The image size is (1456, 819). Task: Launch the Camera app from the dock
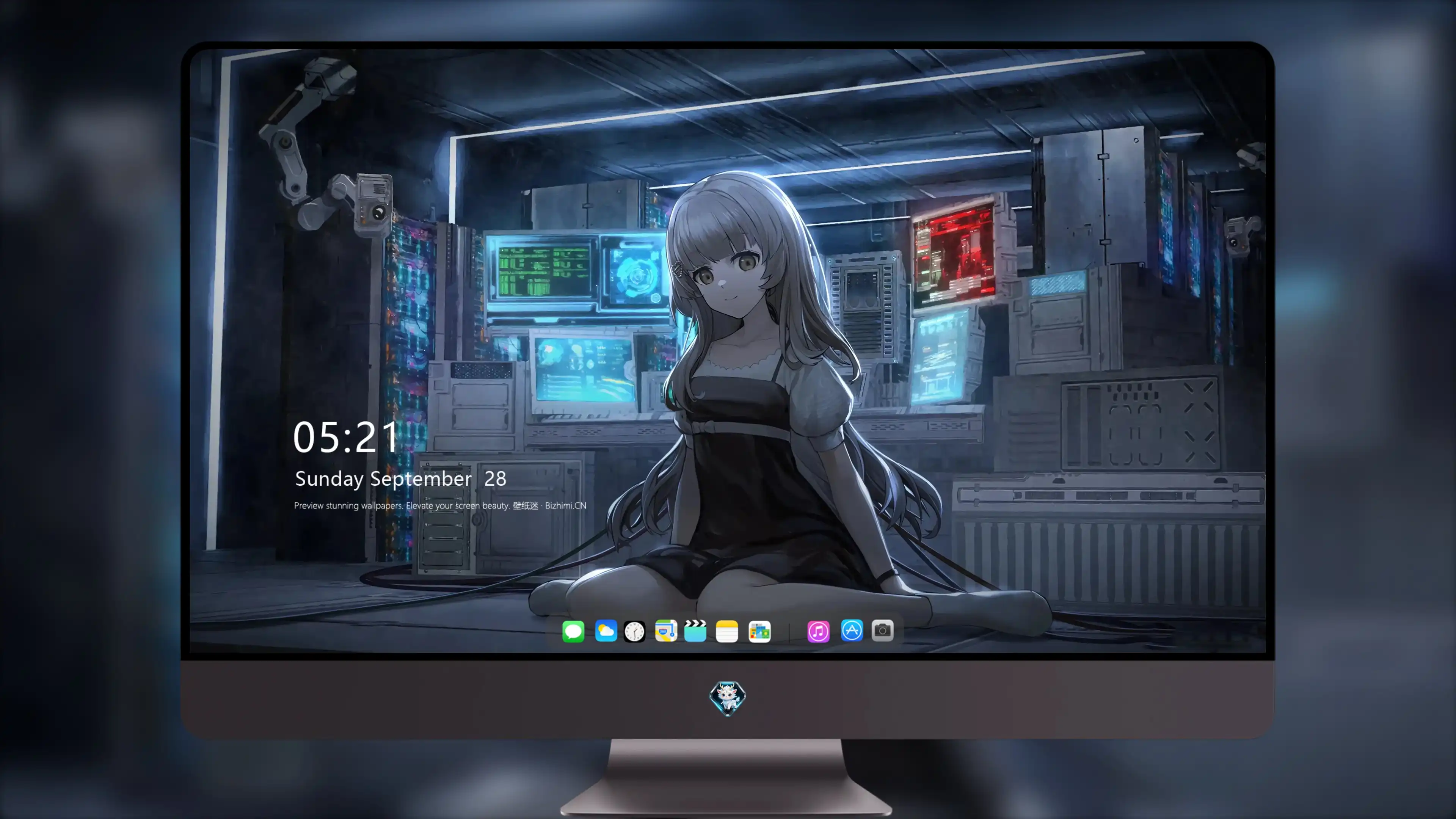click(882, 630)
